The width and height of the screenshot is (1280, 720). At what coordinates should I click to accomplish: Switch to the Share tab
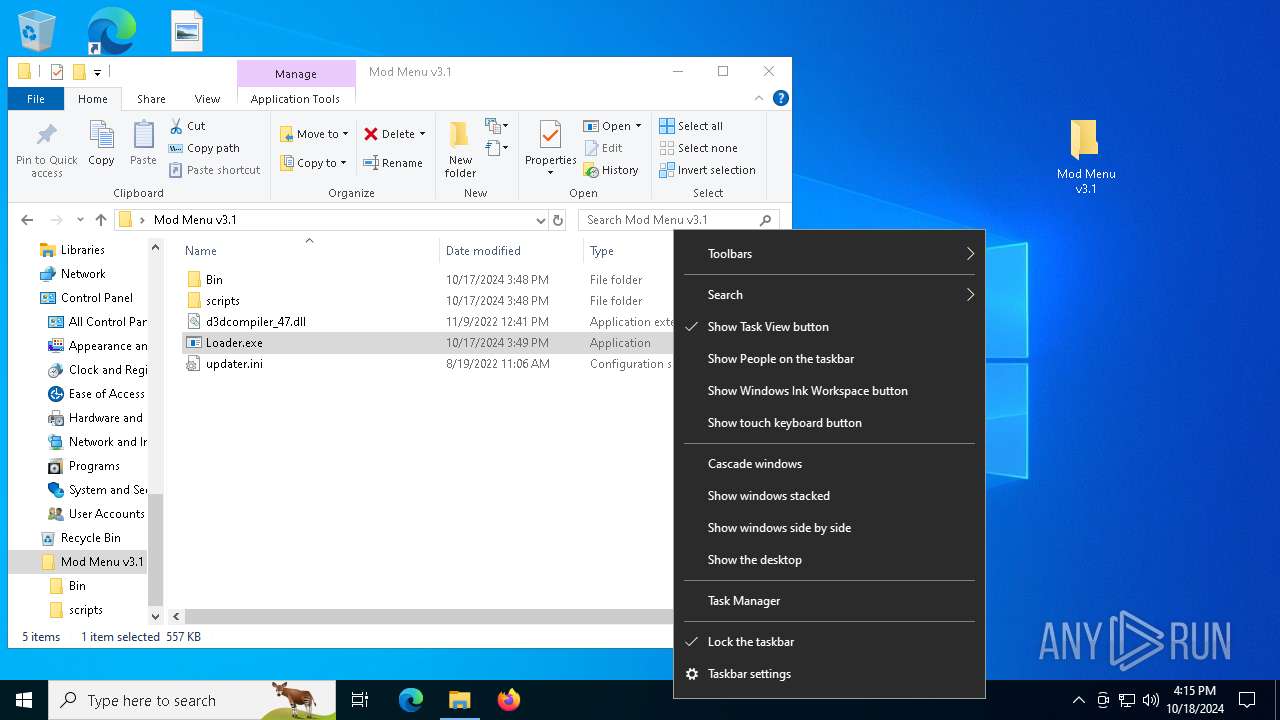151,99
